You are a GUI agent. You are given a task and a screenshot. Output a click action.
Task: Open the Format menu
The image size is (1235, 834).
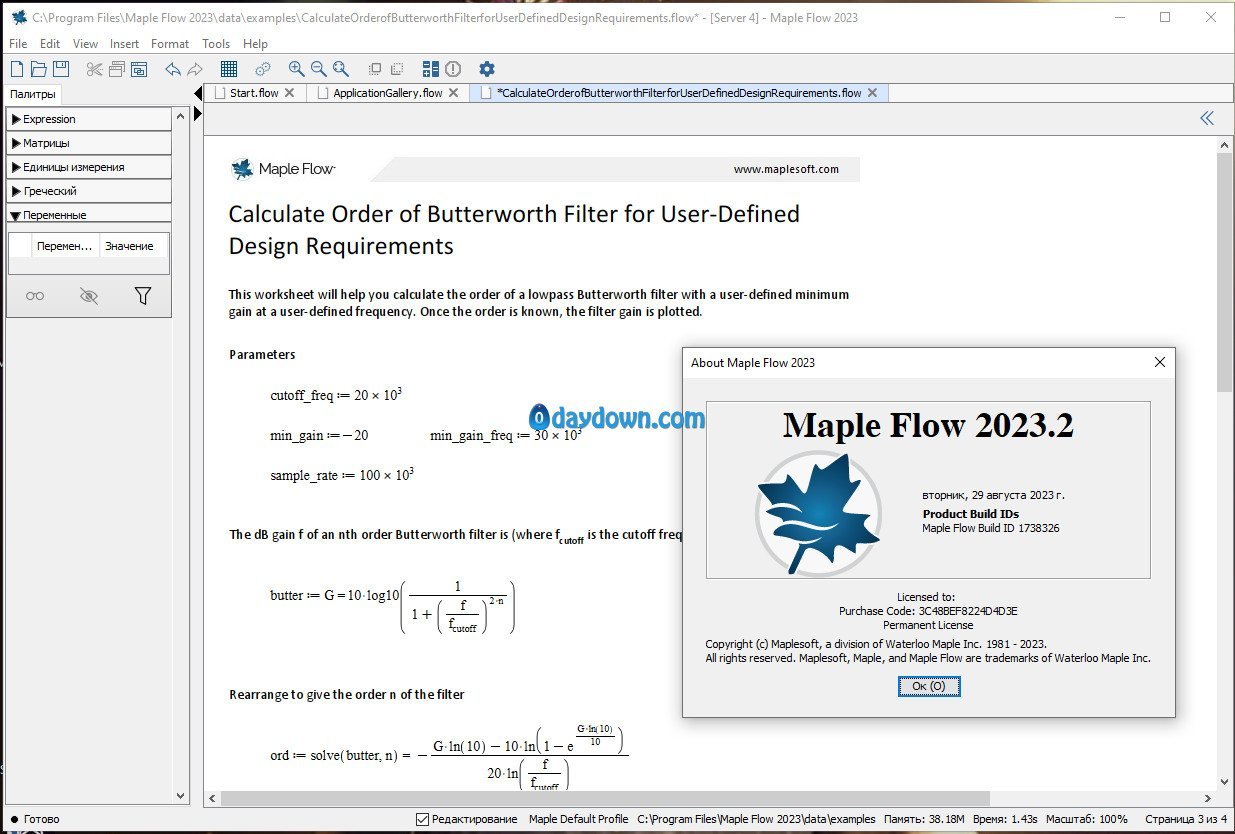(x=170, y=44)
